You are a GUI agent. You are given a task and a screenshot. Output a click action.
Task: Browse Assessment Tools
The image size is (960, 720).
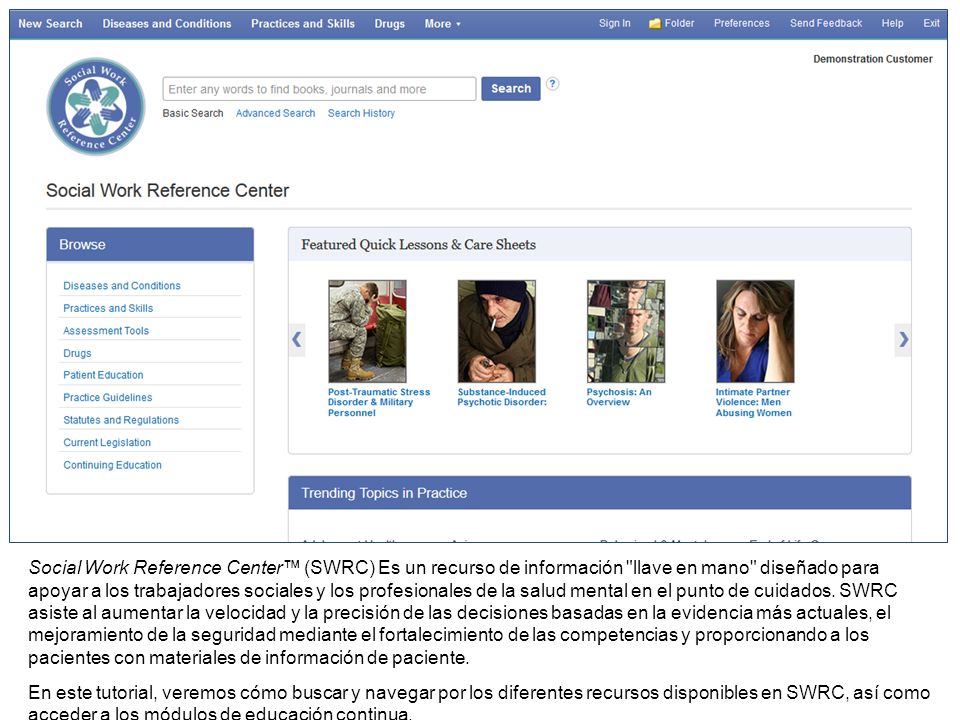(106, 331)
